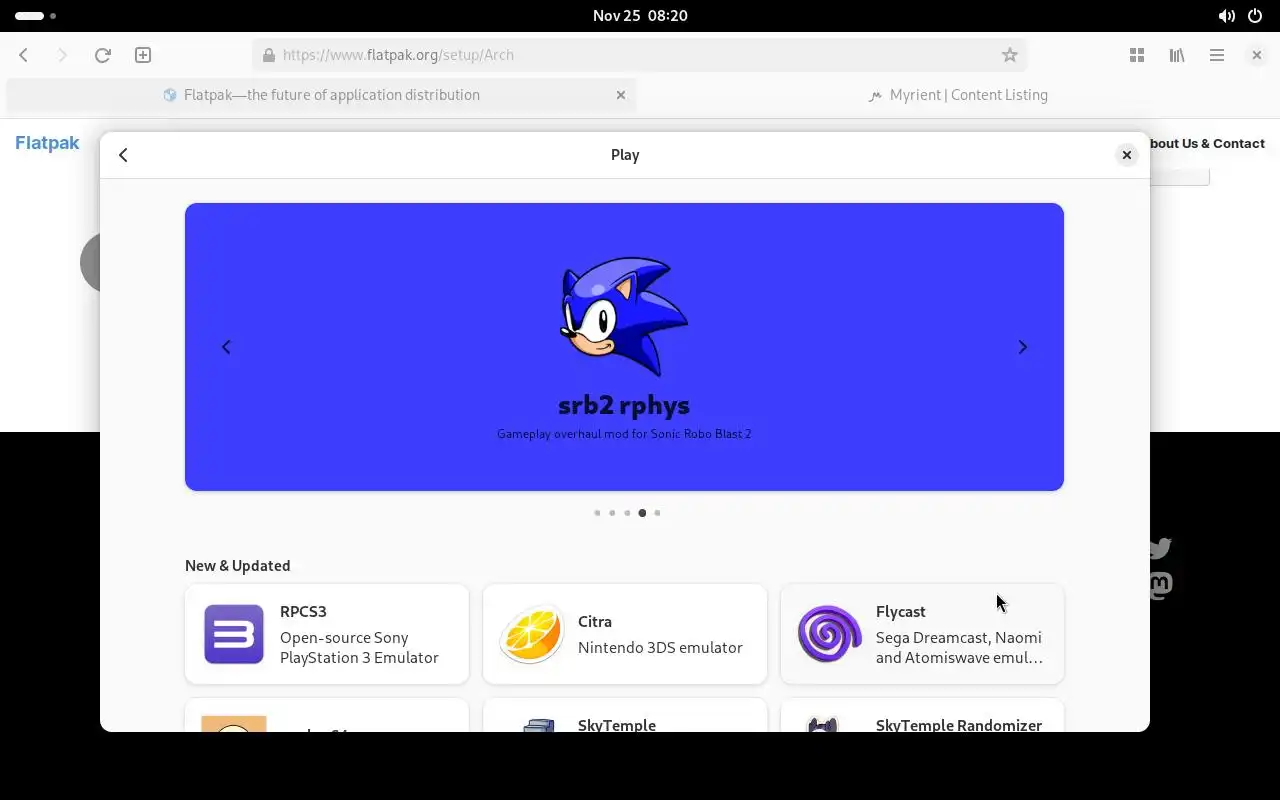Image resolution: width=1280 pixels, height=800 pixels.
Task: Open the browser hamburger menu
Action: coord(1217,55)
